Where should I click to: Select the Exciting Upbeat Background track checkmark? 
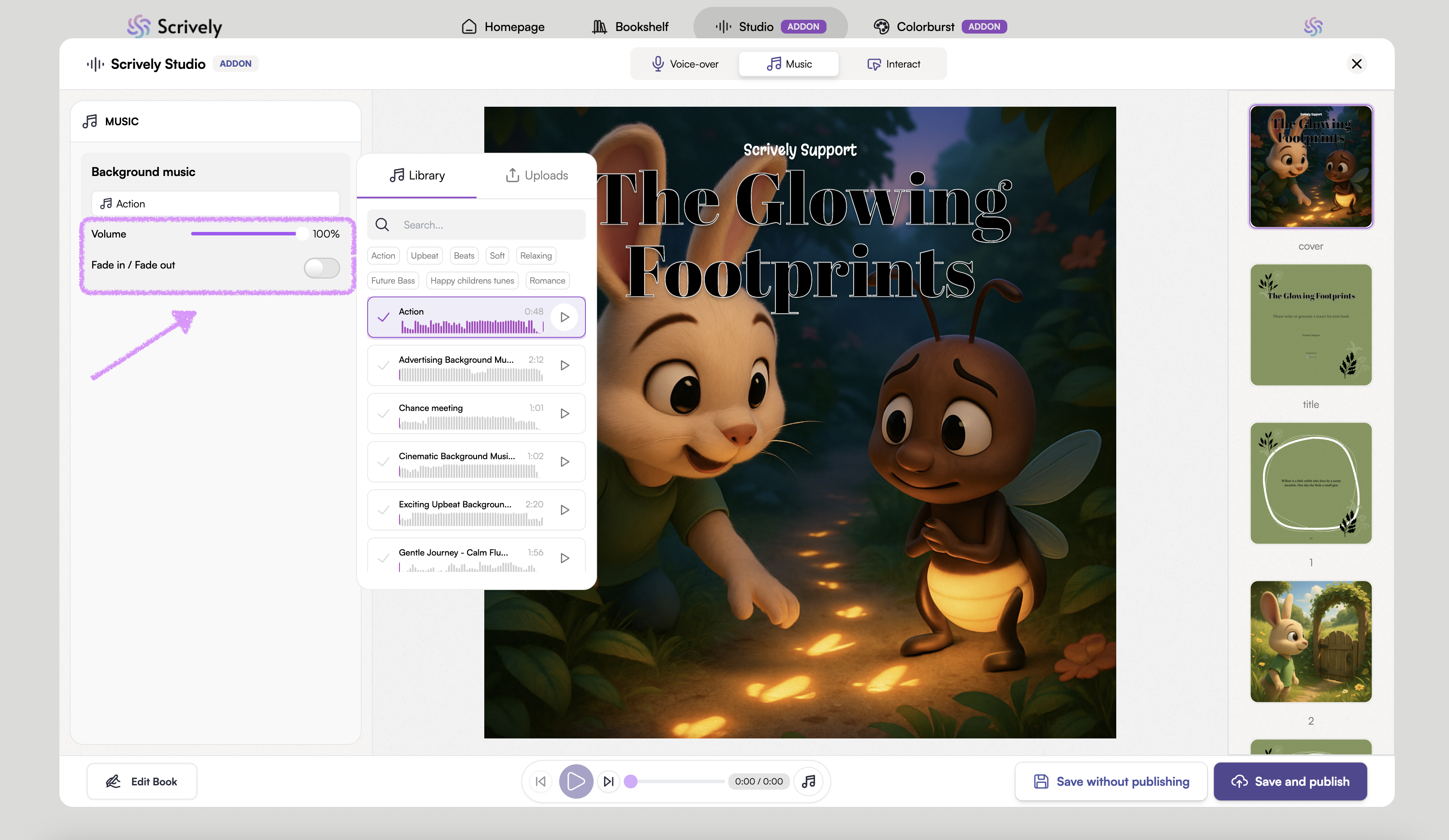(x=384, y=510)
